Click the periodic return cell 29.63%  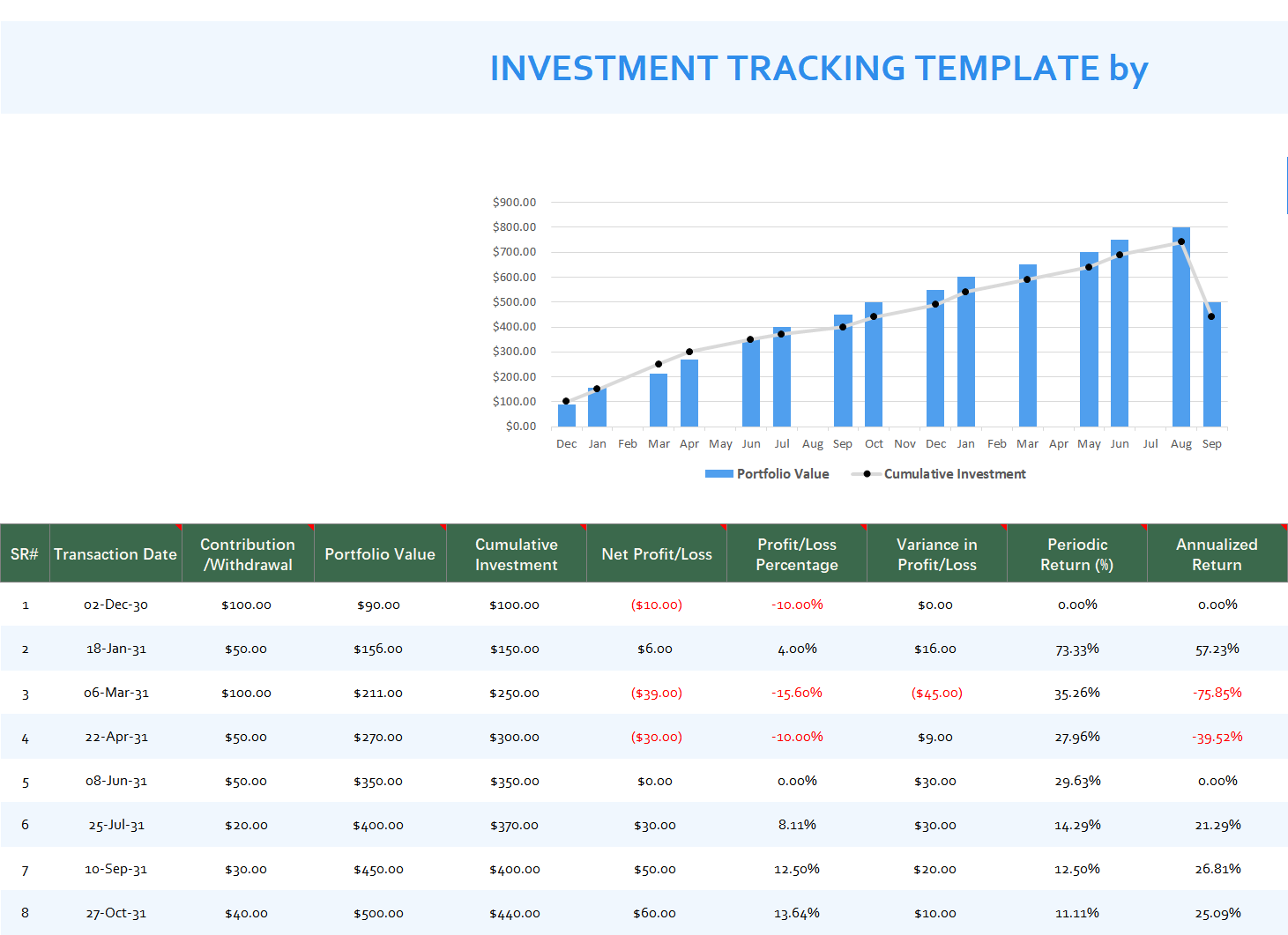(1077, 781)
